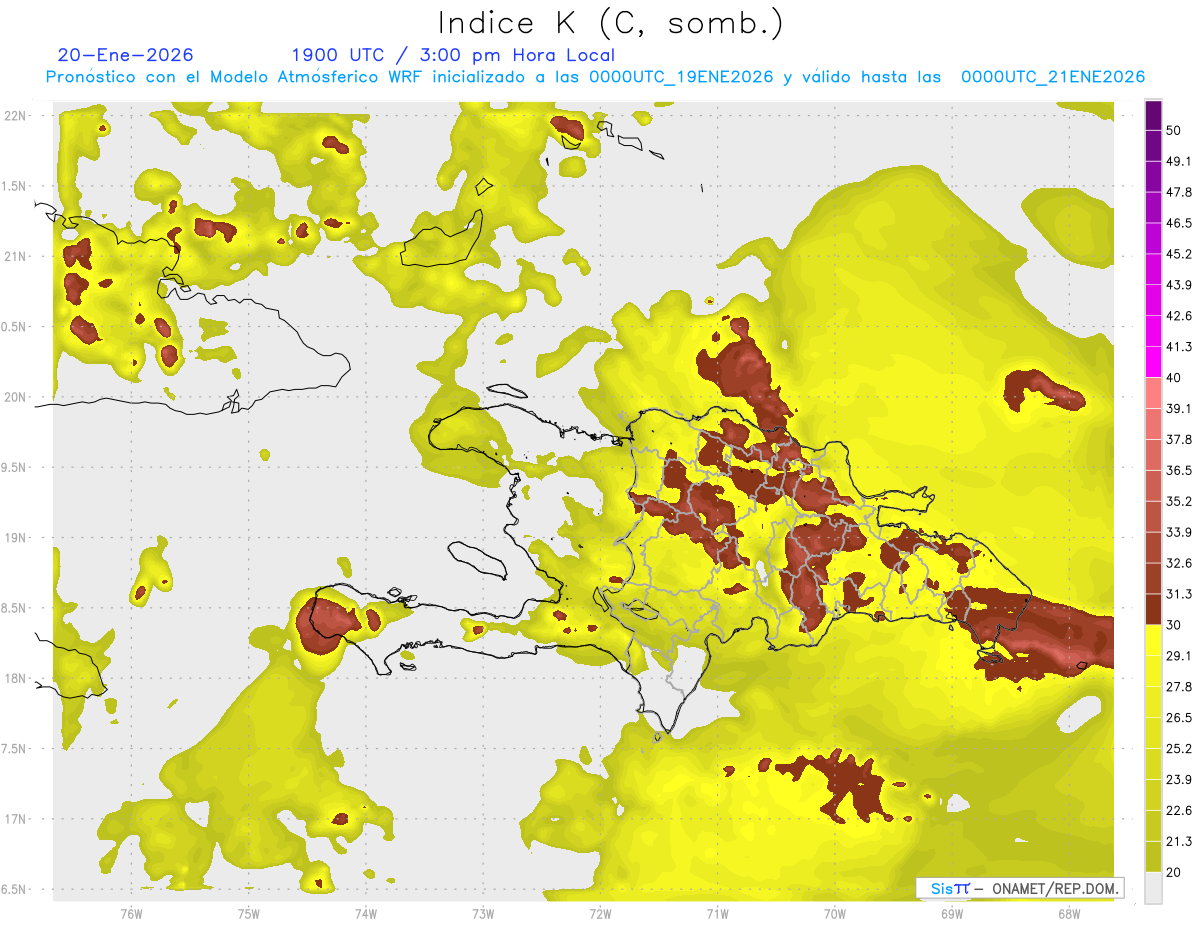Select the date text '20-Ene-2026'
This screenshot has height=927, width=1200.
tap(126, 55)
